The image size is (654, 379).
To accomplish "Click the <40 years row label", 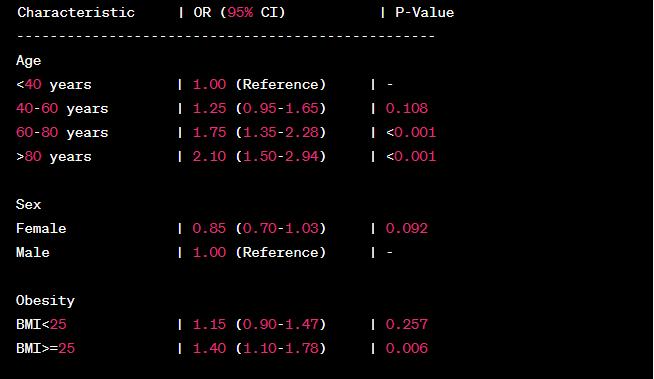I will tap(54, 85).
